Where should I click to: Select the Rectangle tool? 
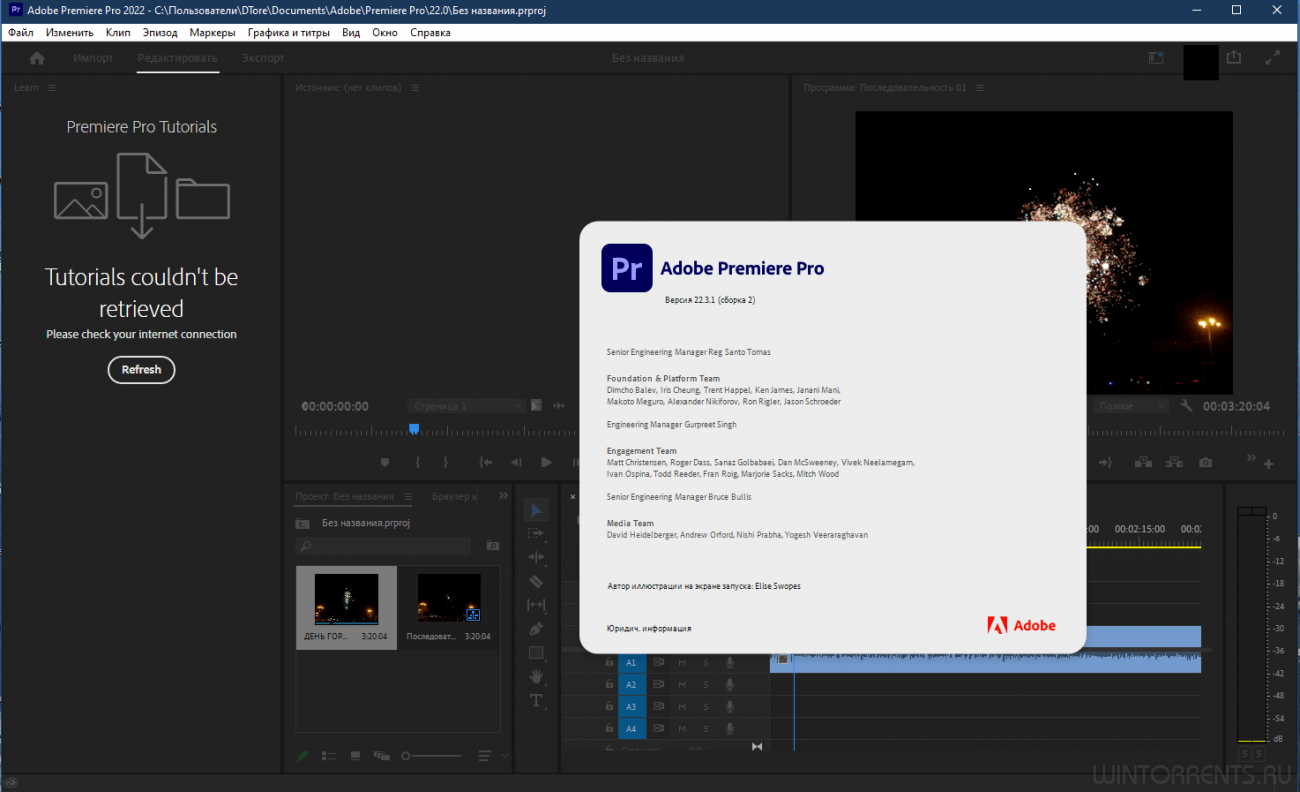pyautogui.click(x=536, y=653)
